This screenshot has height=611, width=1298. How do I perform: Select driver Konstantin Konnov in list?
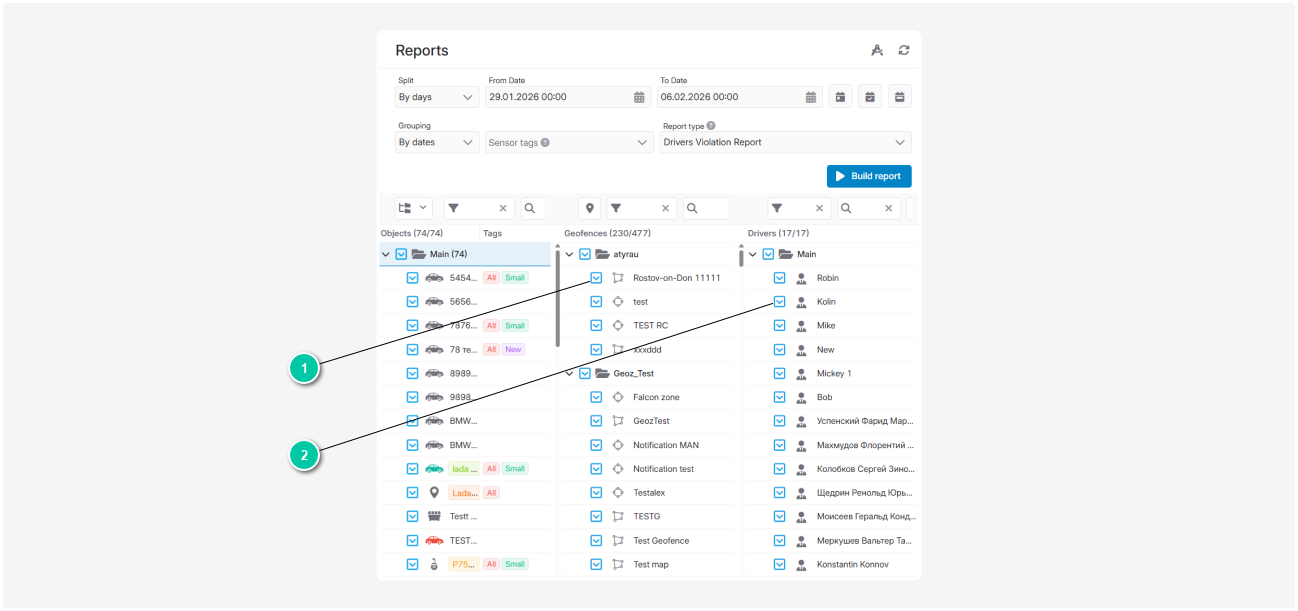[852, 564]
